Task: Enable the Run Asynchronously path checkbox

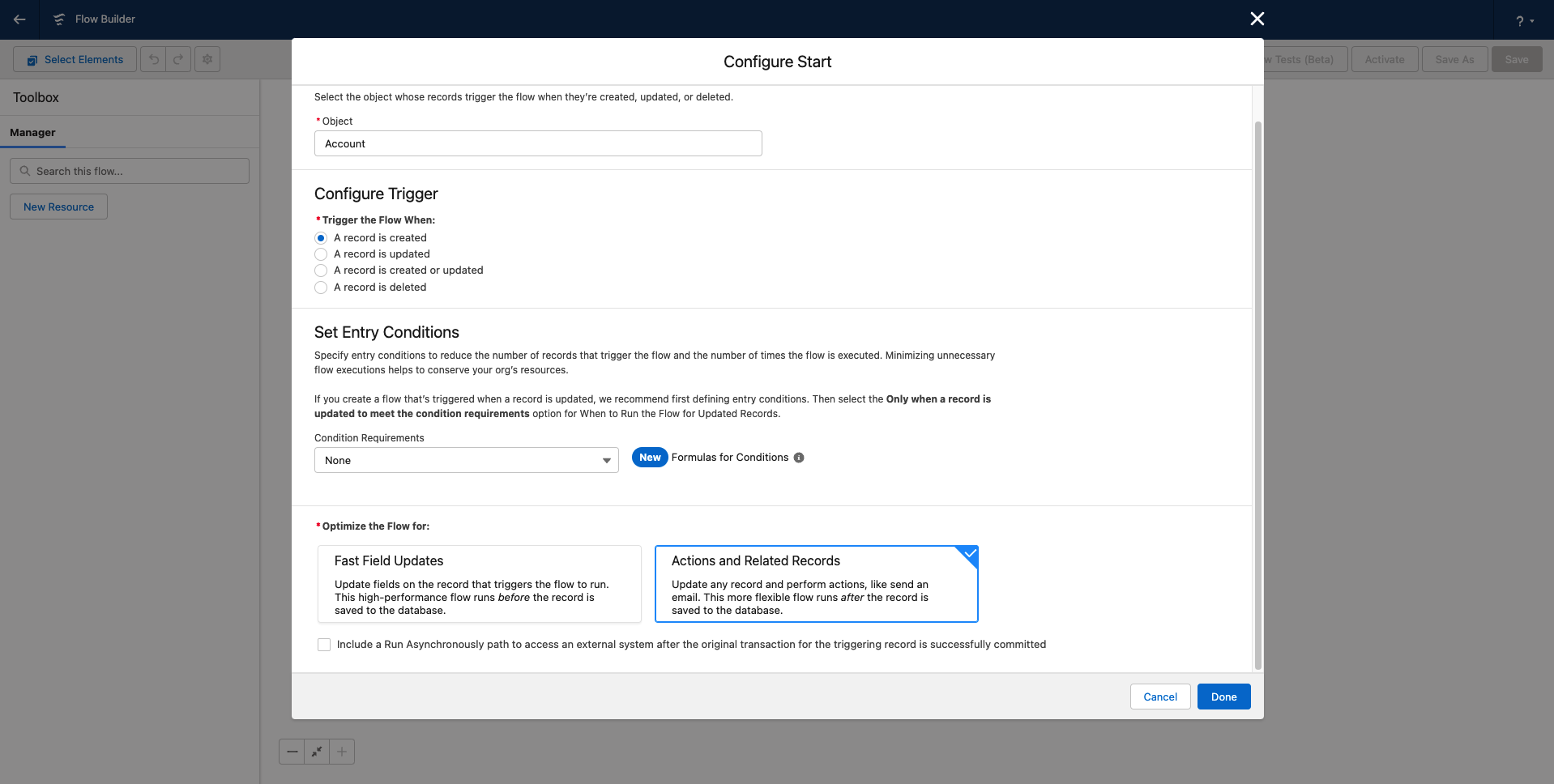Action: 324,645
